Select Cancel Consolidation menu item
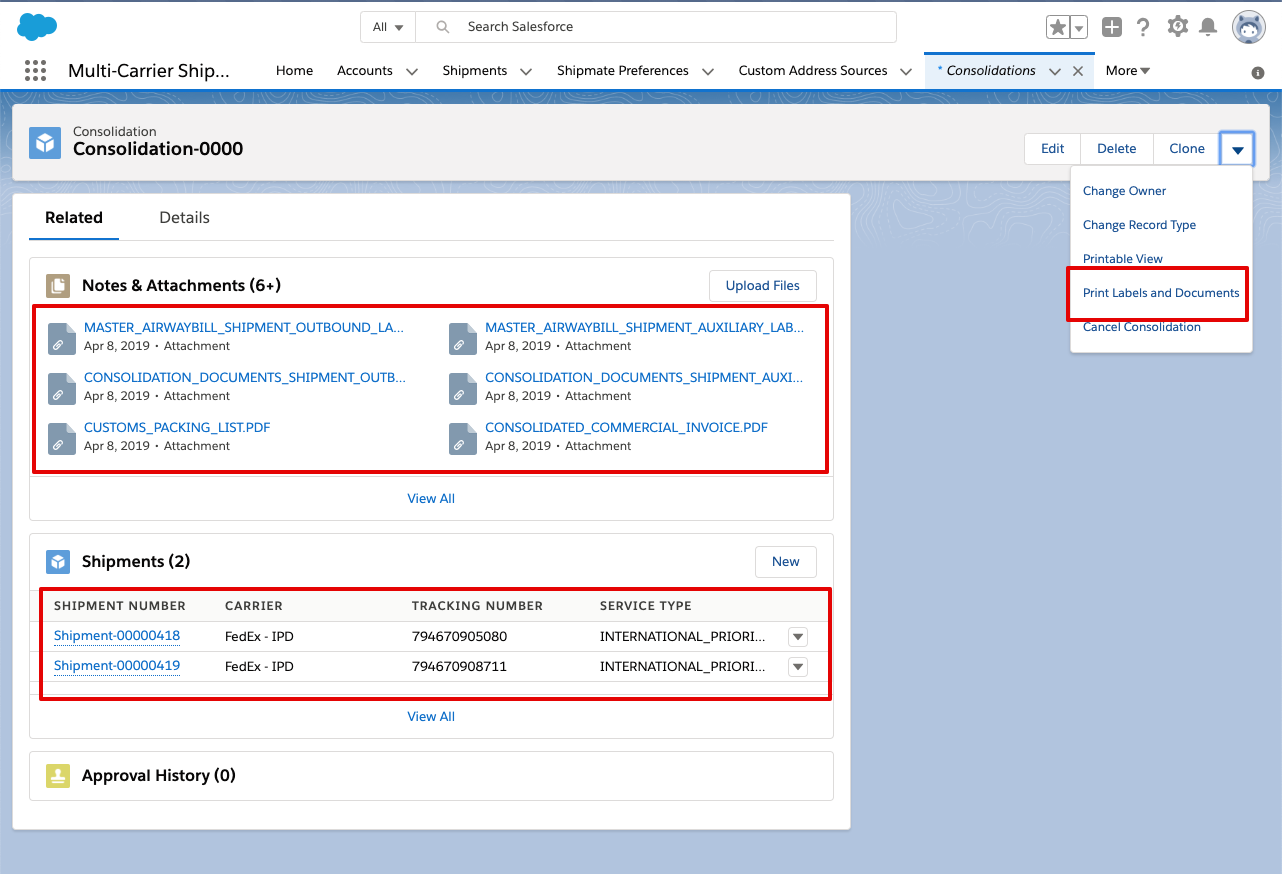The image size is (1282, 874). coord(1142,327)
